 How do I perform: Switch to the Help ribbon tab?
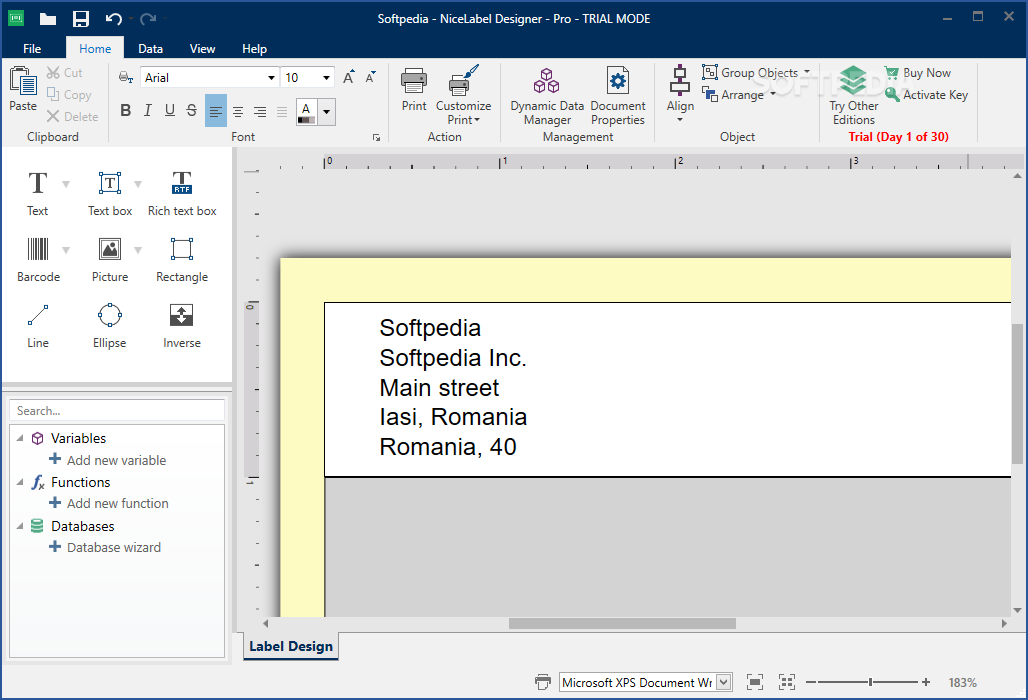point(254,49)
